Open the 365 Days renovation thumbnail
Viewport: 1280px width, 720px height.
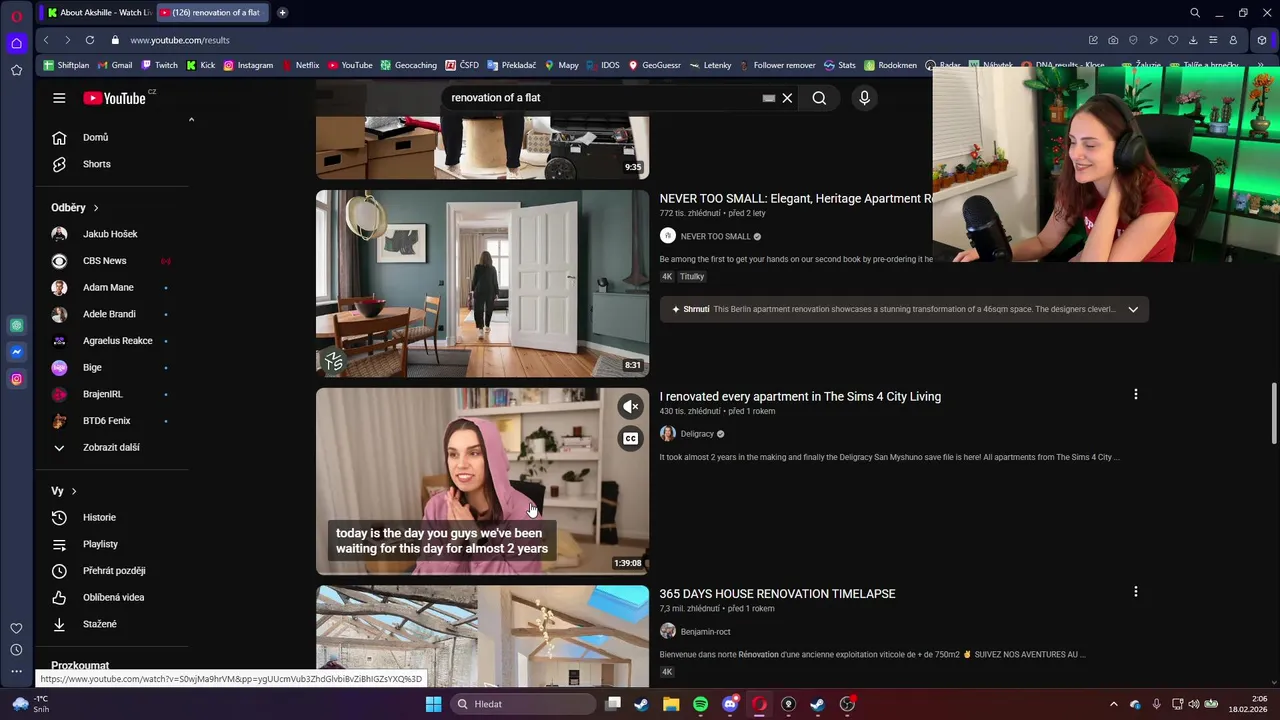point(482,636)
